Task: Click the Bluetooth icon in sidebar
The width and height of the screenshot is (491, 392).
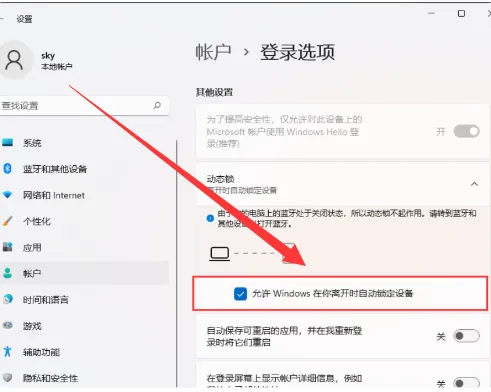Action: point(7,169)
